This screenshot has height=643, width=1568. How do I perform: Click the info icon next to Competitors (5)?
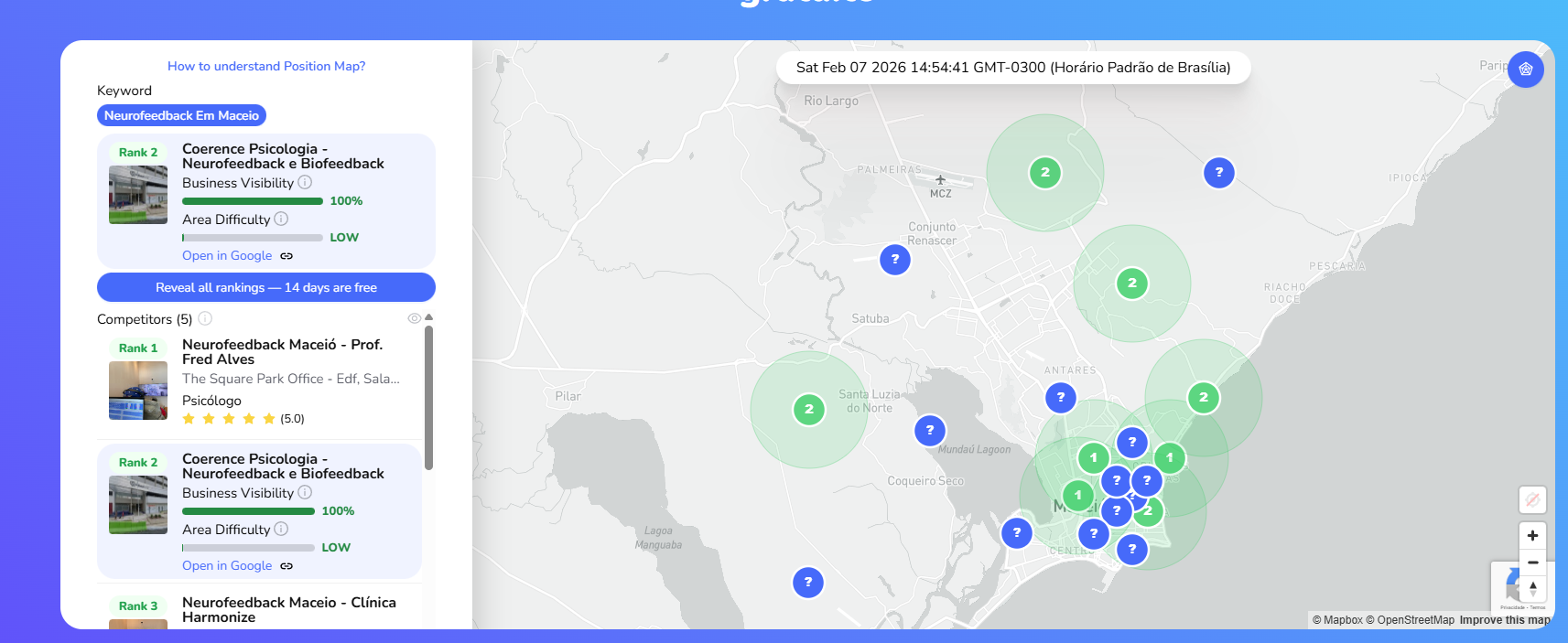pos(205,318)
